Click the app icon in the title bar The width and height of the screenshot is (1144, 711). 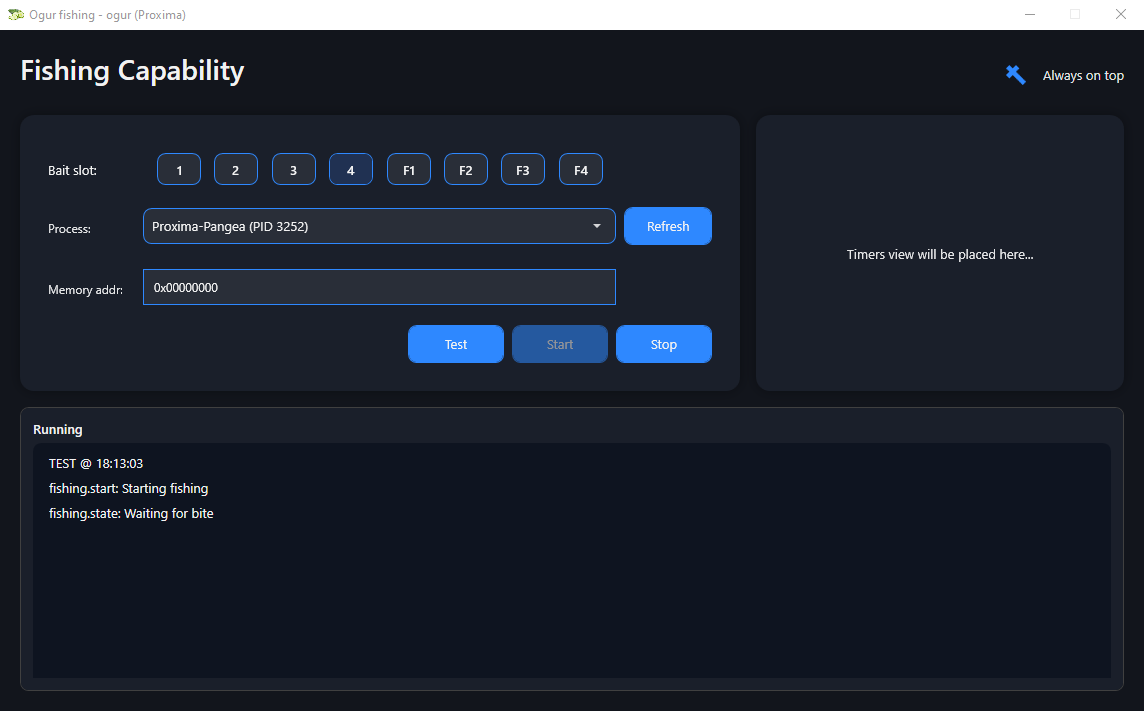[15, 15]
